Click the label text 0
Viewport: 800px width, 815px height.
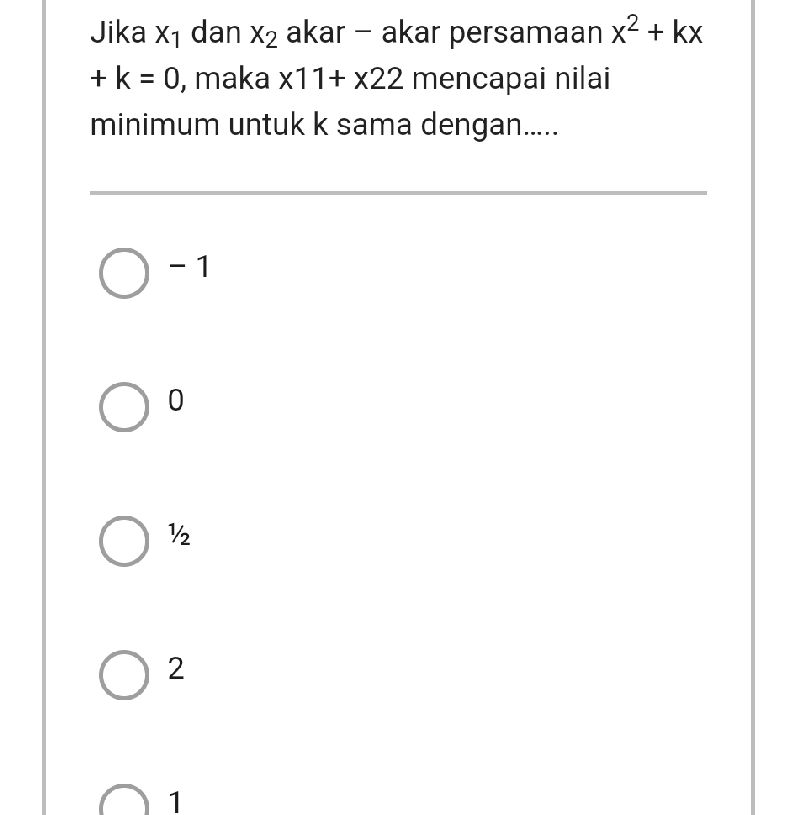tap(177, 401)
